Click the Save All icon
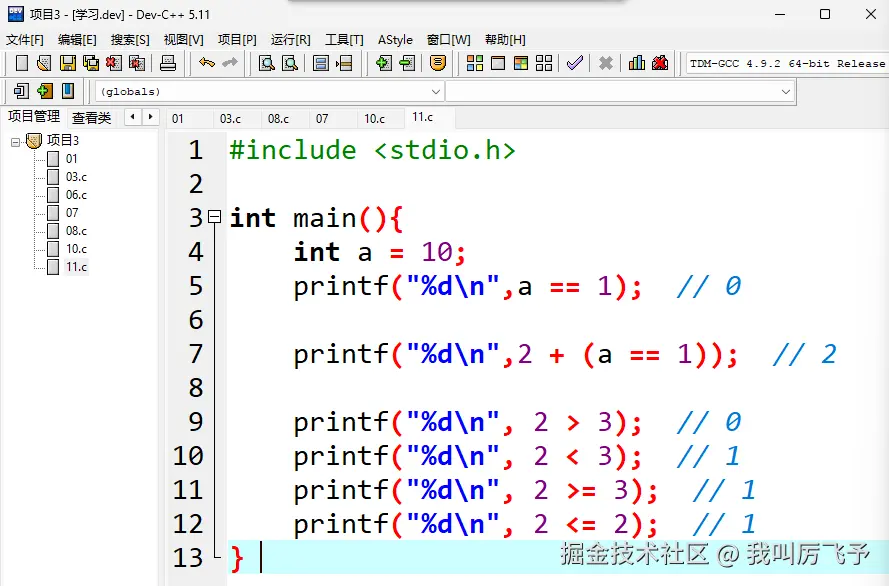This screenshot has height=586, width=889. (91, 63)
